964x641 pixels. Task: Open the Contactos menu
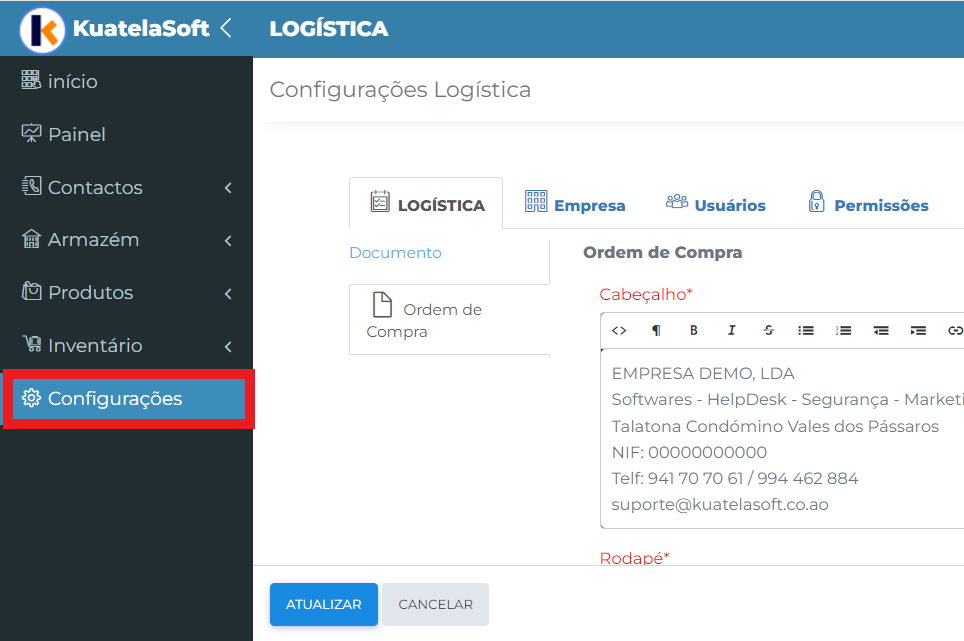[126, 187]
